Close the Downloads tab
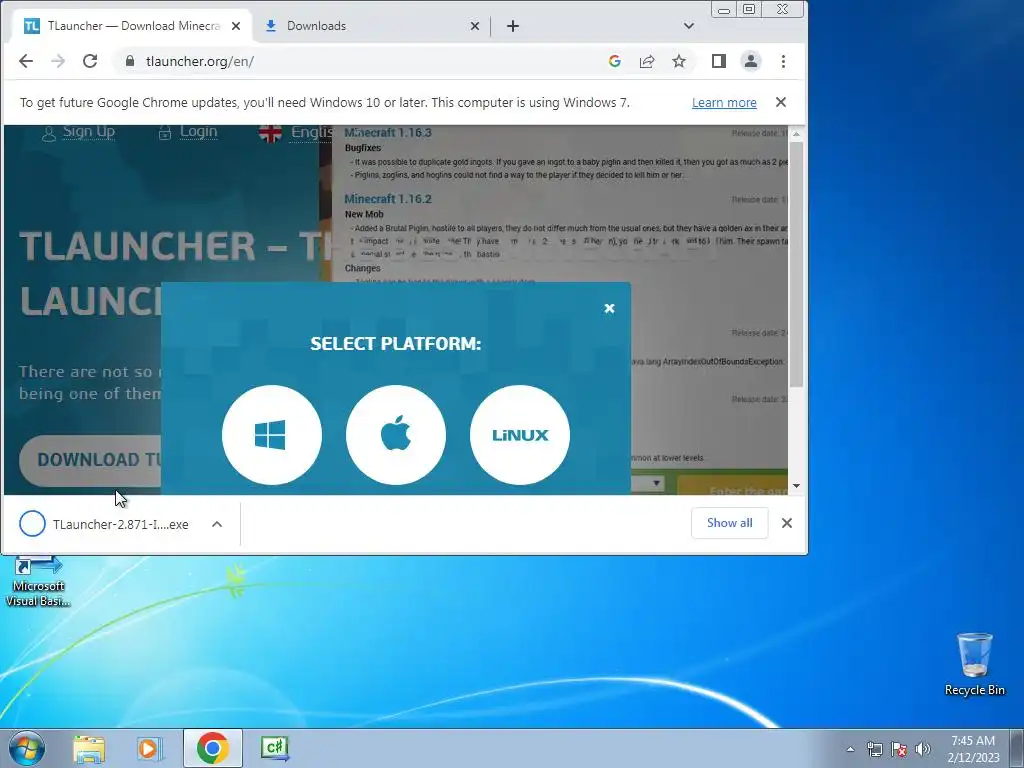The image size is (1024, 768). (475, 26)
